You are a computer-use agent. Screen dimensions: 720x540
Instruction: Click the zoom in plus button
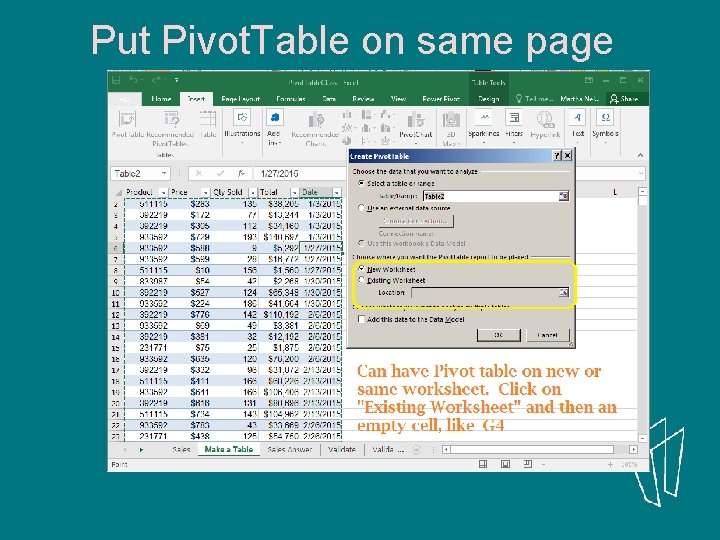point(610,464)
